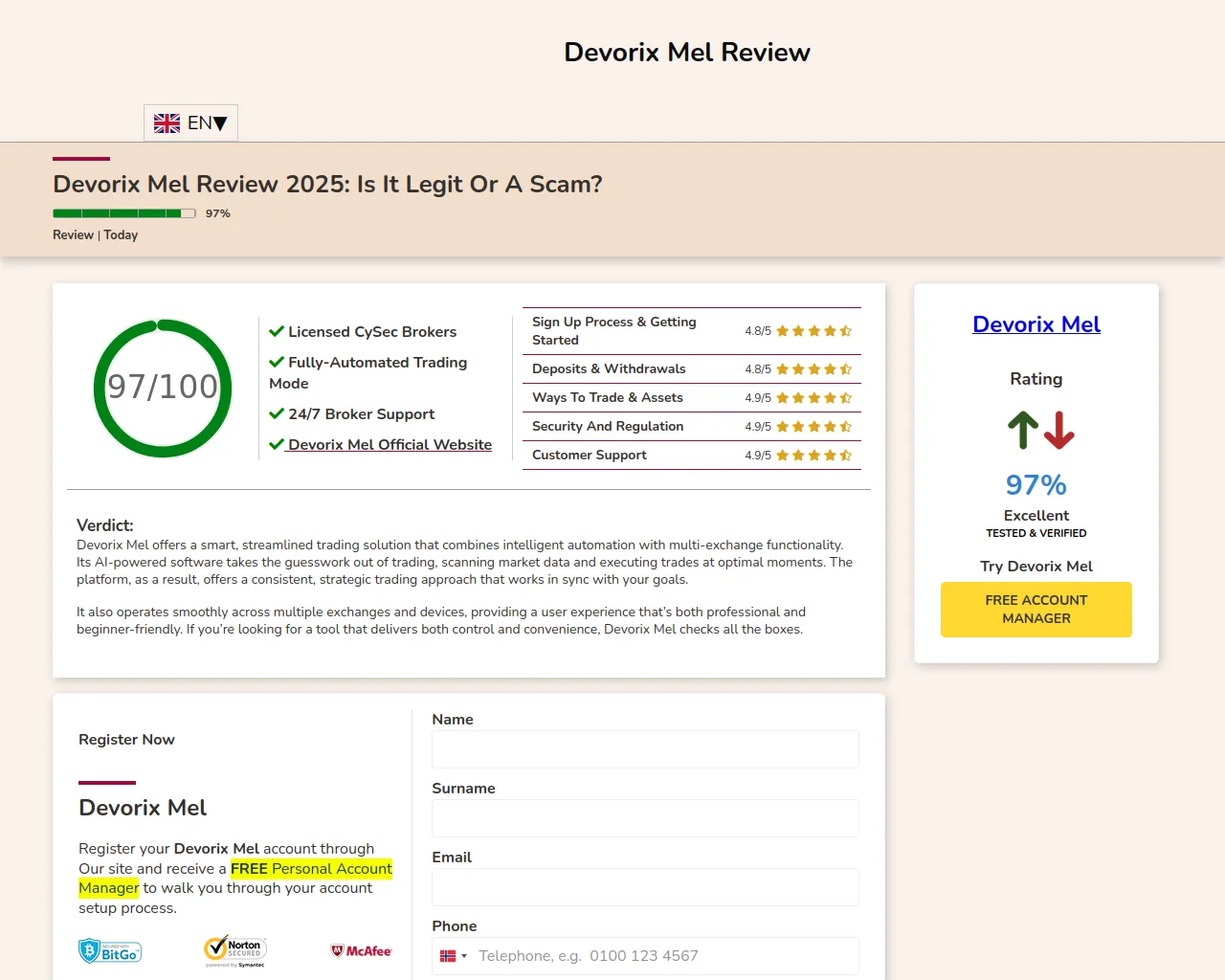Click the McAfee security logo

362,951
